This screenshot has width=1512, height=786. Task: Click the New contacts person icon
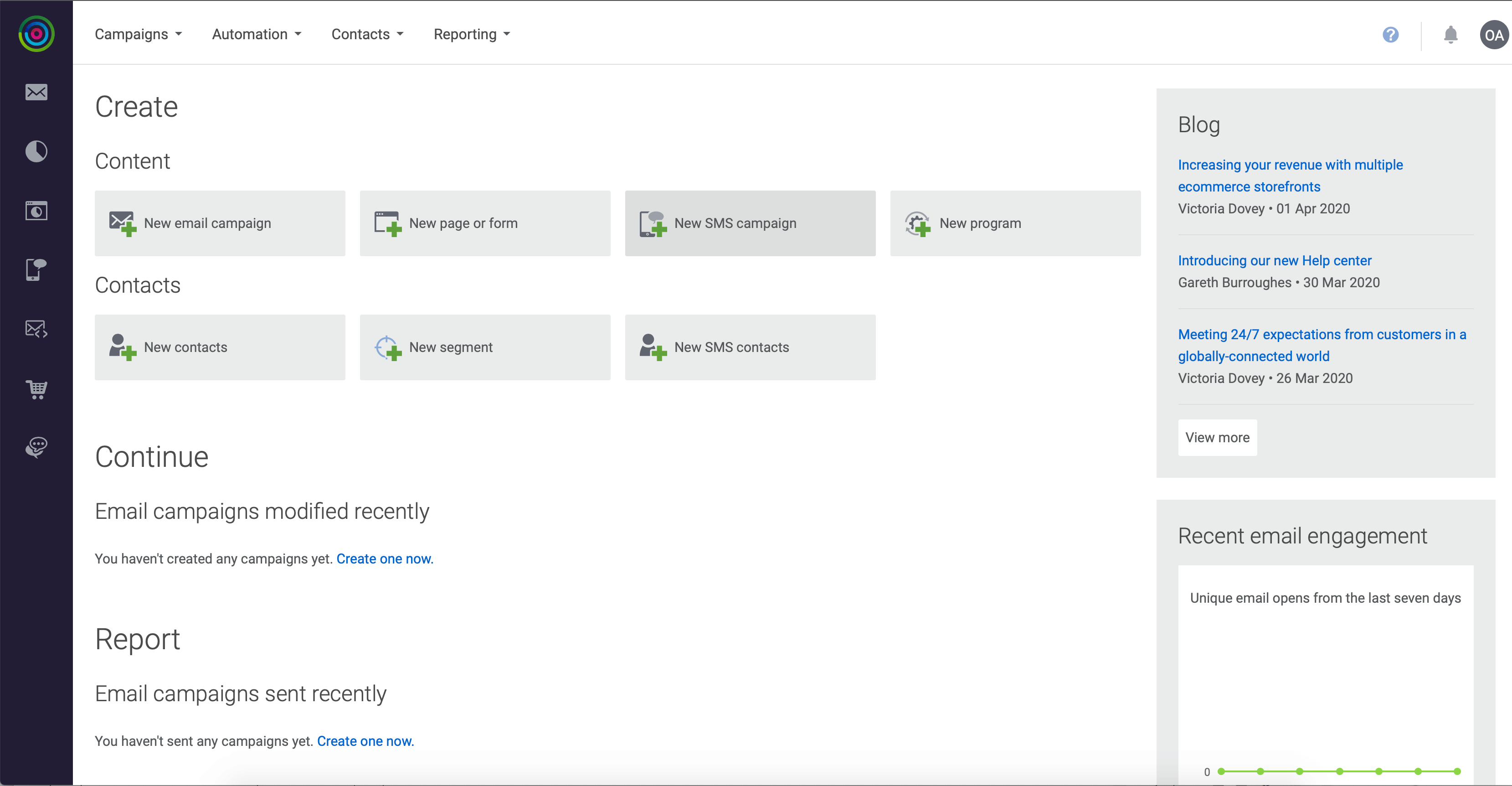(x=123, y=348)
